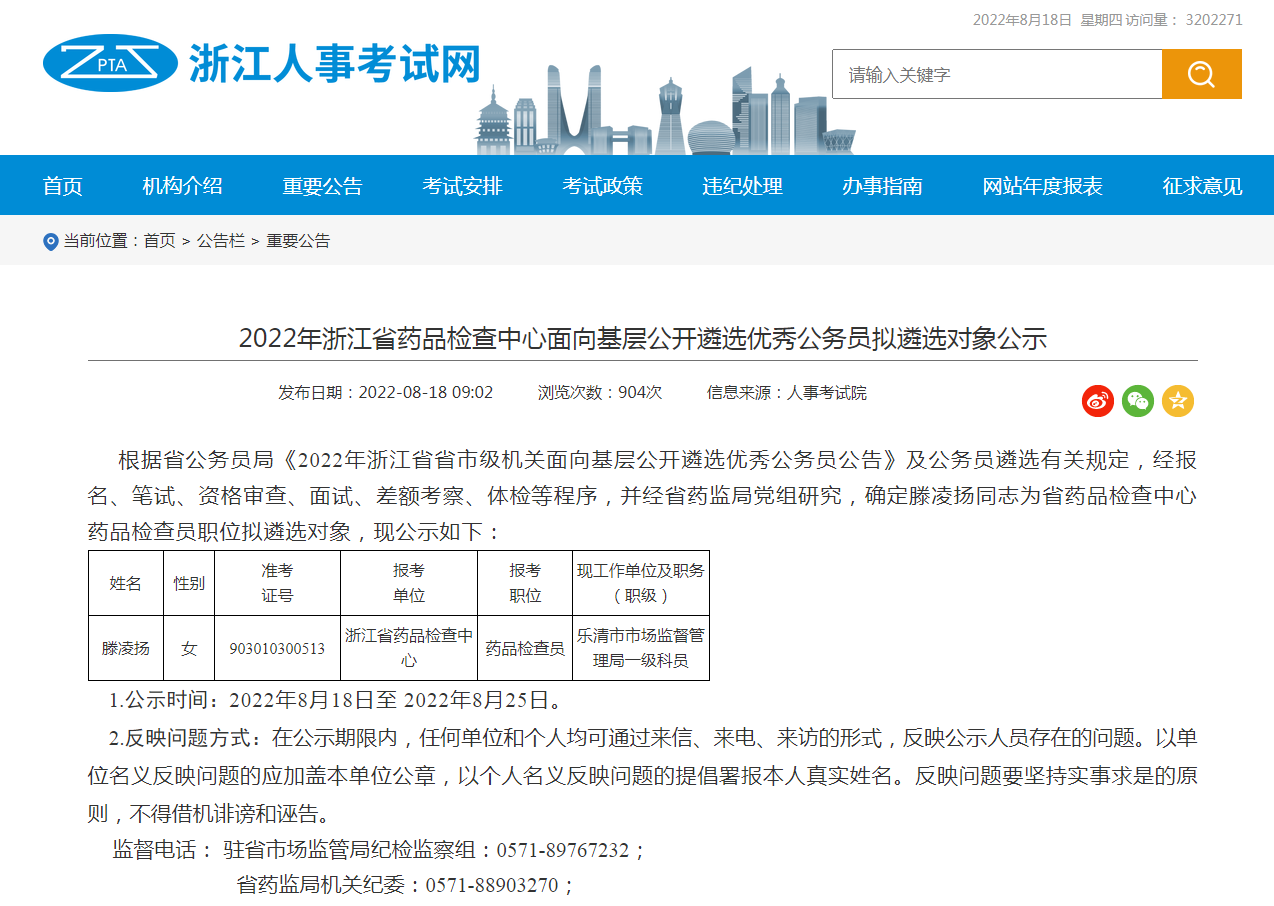
Task: Share article via WeChat icon
Action: [1137, 401]
